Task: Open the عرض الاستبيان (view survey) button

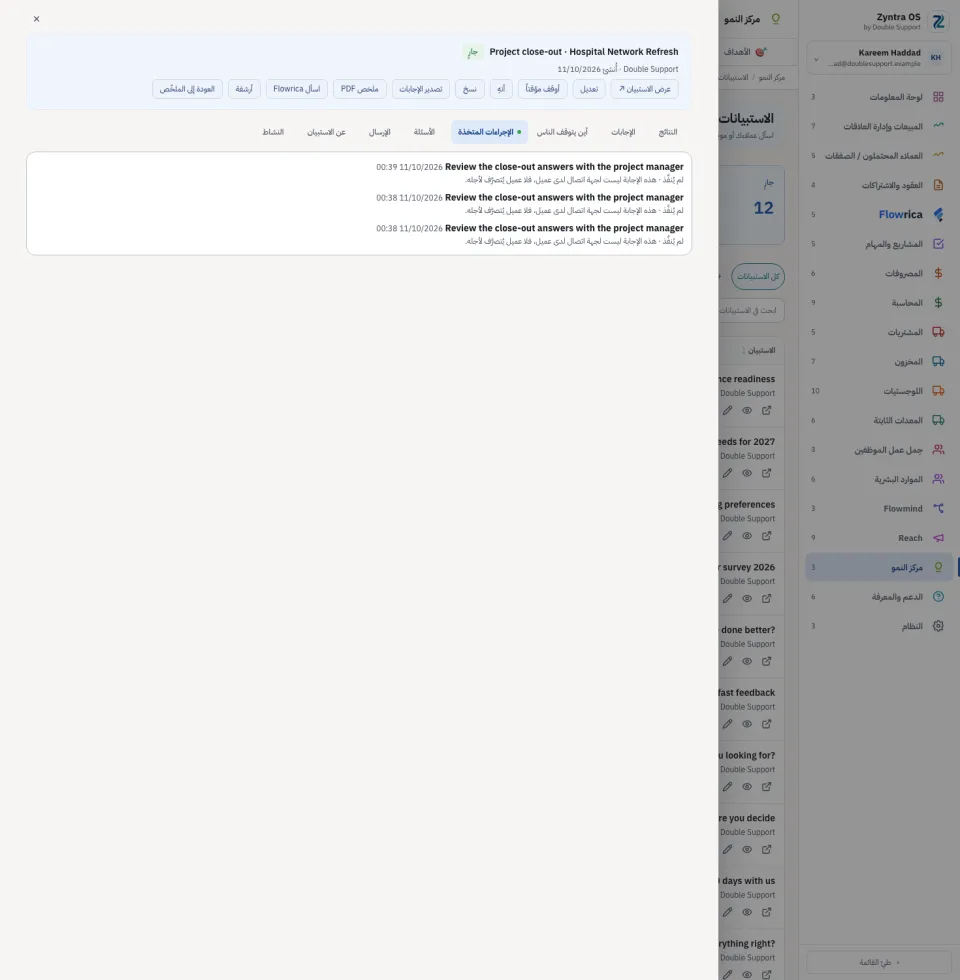Action: (x=644, y=89)
